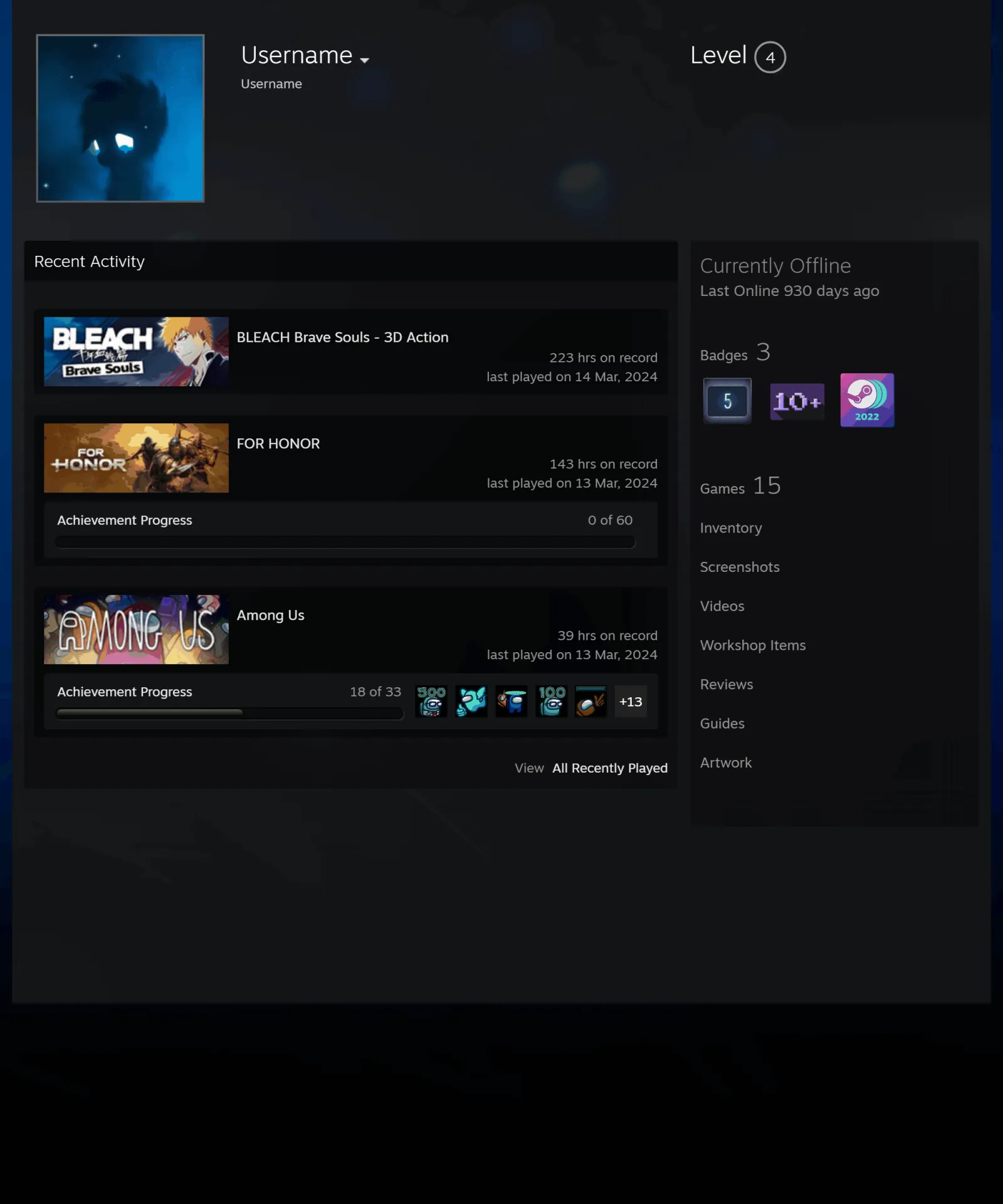Click the '18 of 33' achievement count
This screenshot has width=1003, height=1204.
(375, 692)
